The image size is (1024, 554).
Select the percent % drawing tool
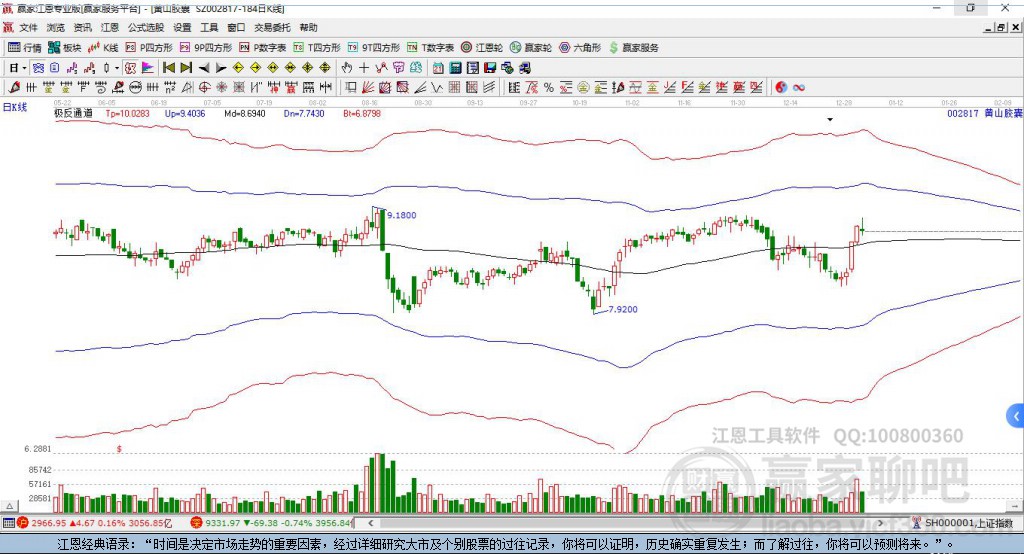pyautogui.click(x=549, y=87)
